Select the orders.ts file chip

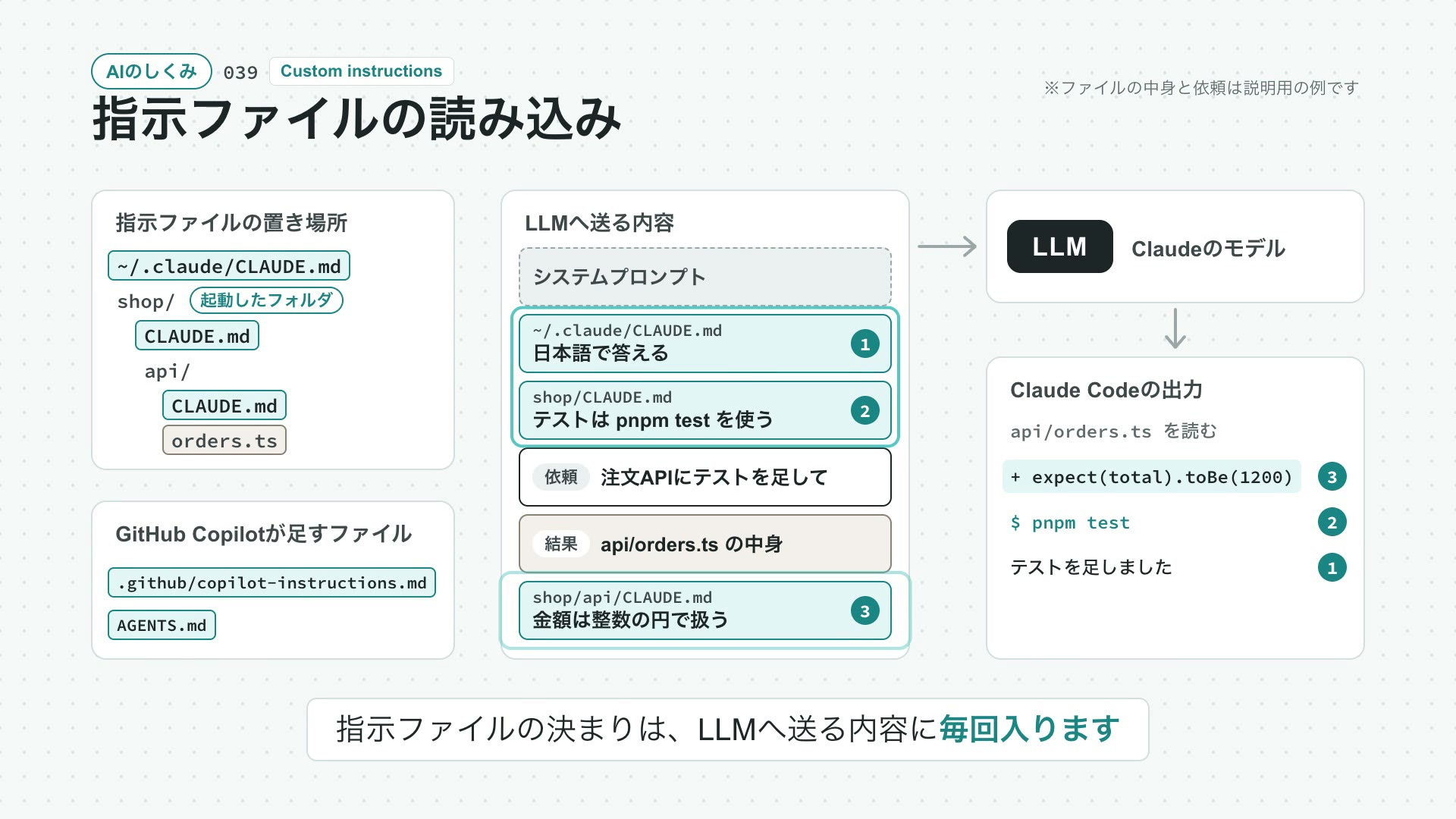224,441
